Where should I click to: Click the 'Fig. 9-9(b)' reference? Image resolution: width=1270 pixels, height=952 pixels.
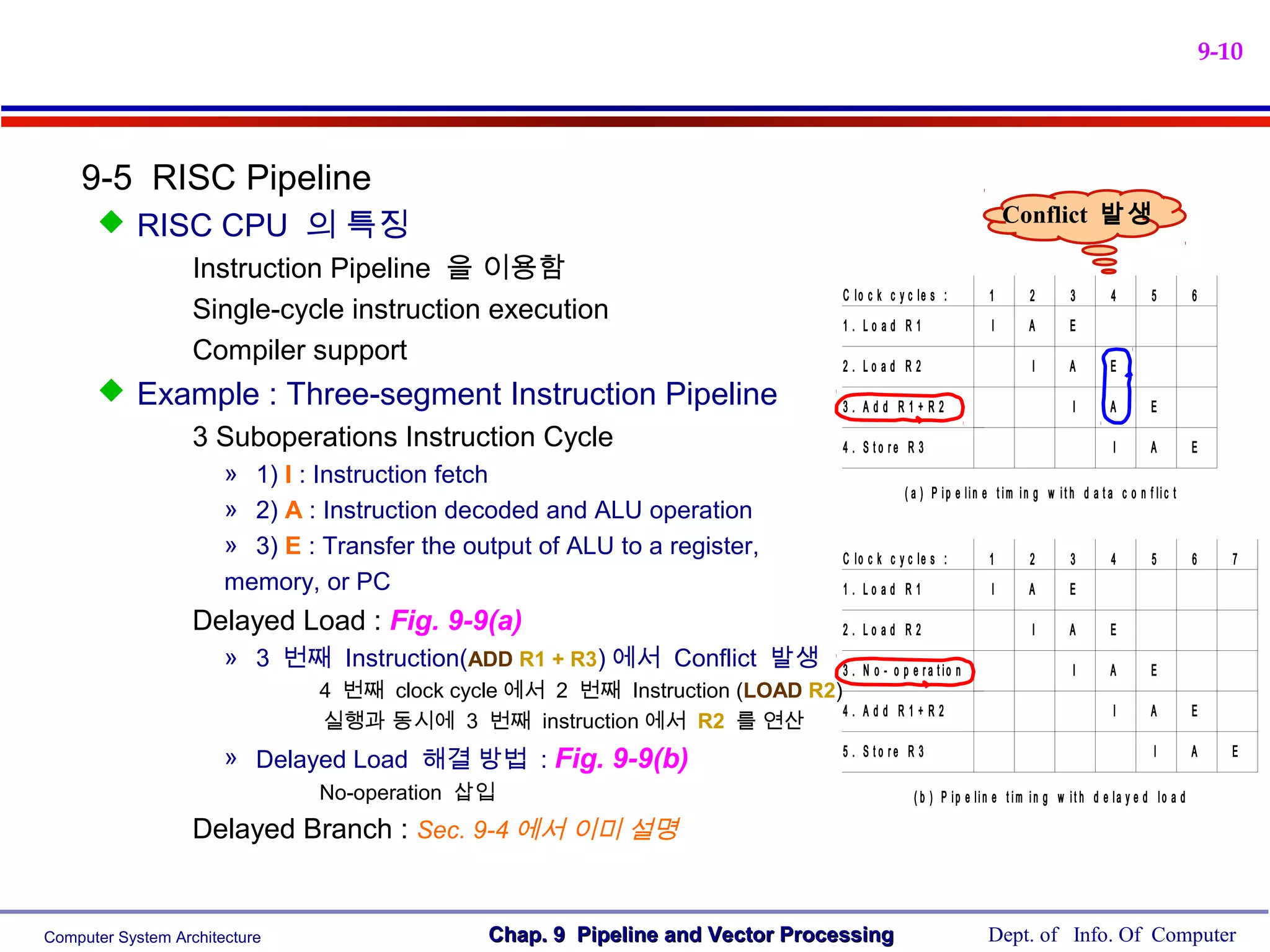tap(622, 759)
